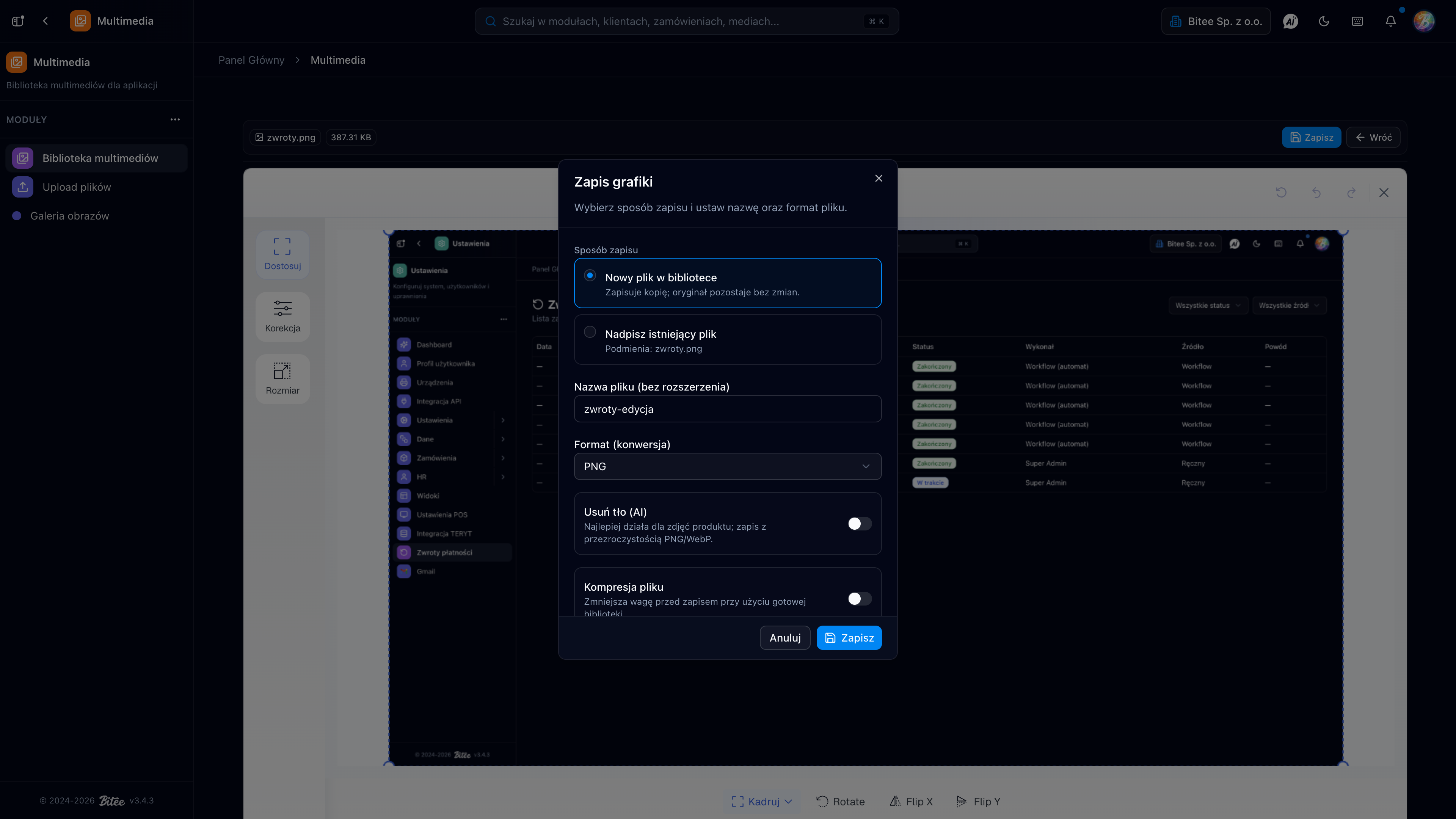The image size is (1456, 819).
Task: Open the Rozmiar resize tool
Action: pos(282,379)
